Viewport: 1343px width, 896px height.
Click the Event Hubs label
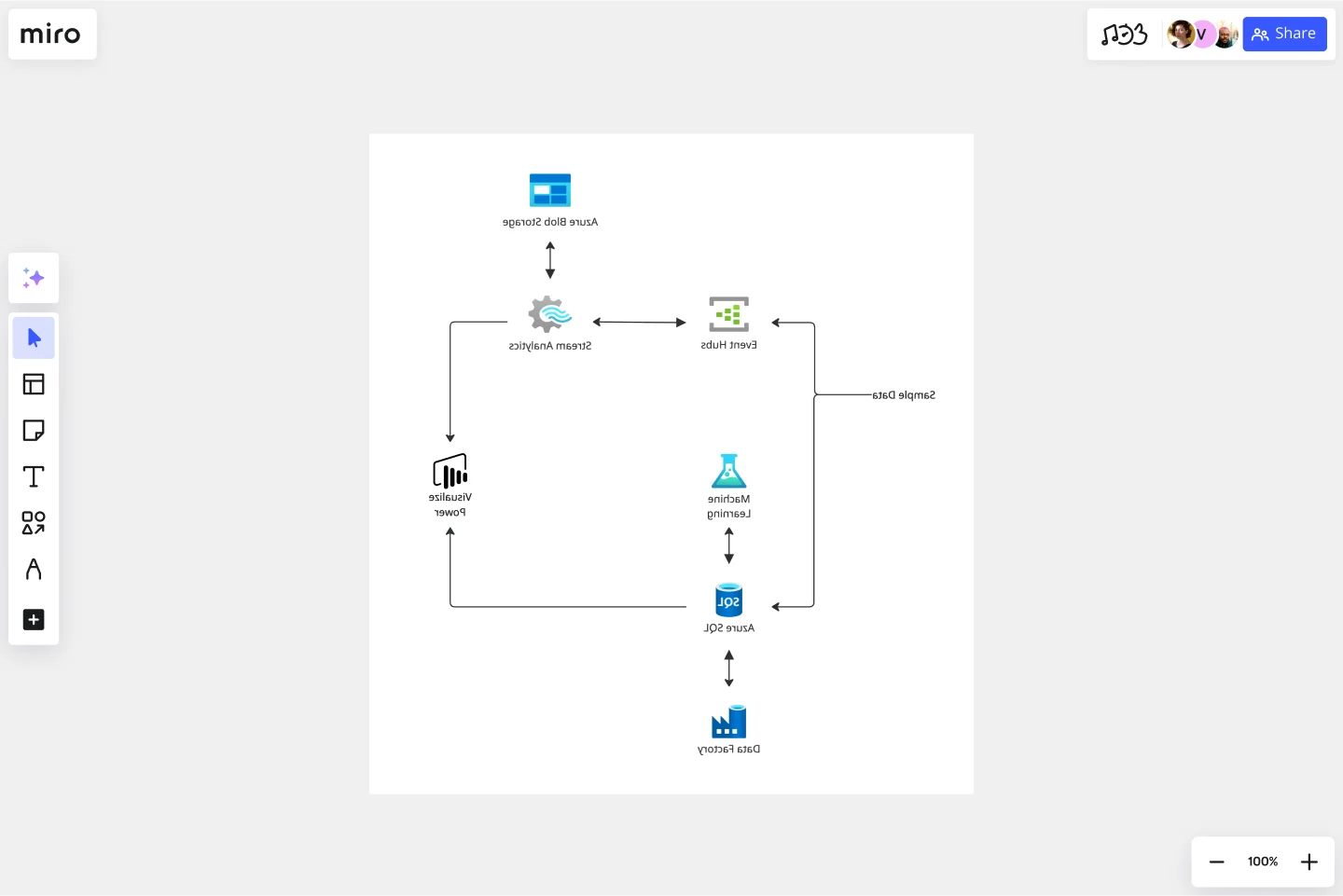[728, 345]
